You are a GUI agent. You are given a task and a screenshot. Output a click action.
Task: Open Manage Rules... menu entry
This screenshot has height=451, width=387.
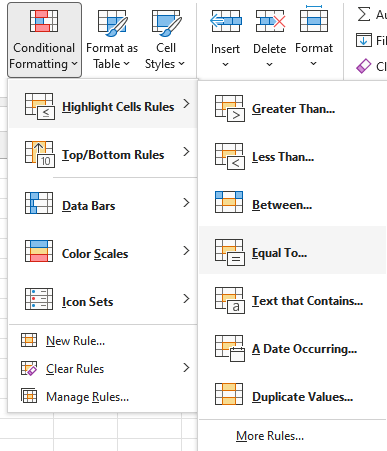pyautogui.click(x=103, y=396)
